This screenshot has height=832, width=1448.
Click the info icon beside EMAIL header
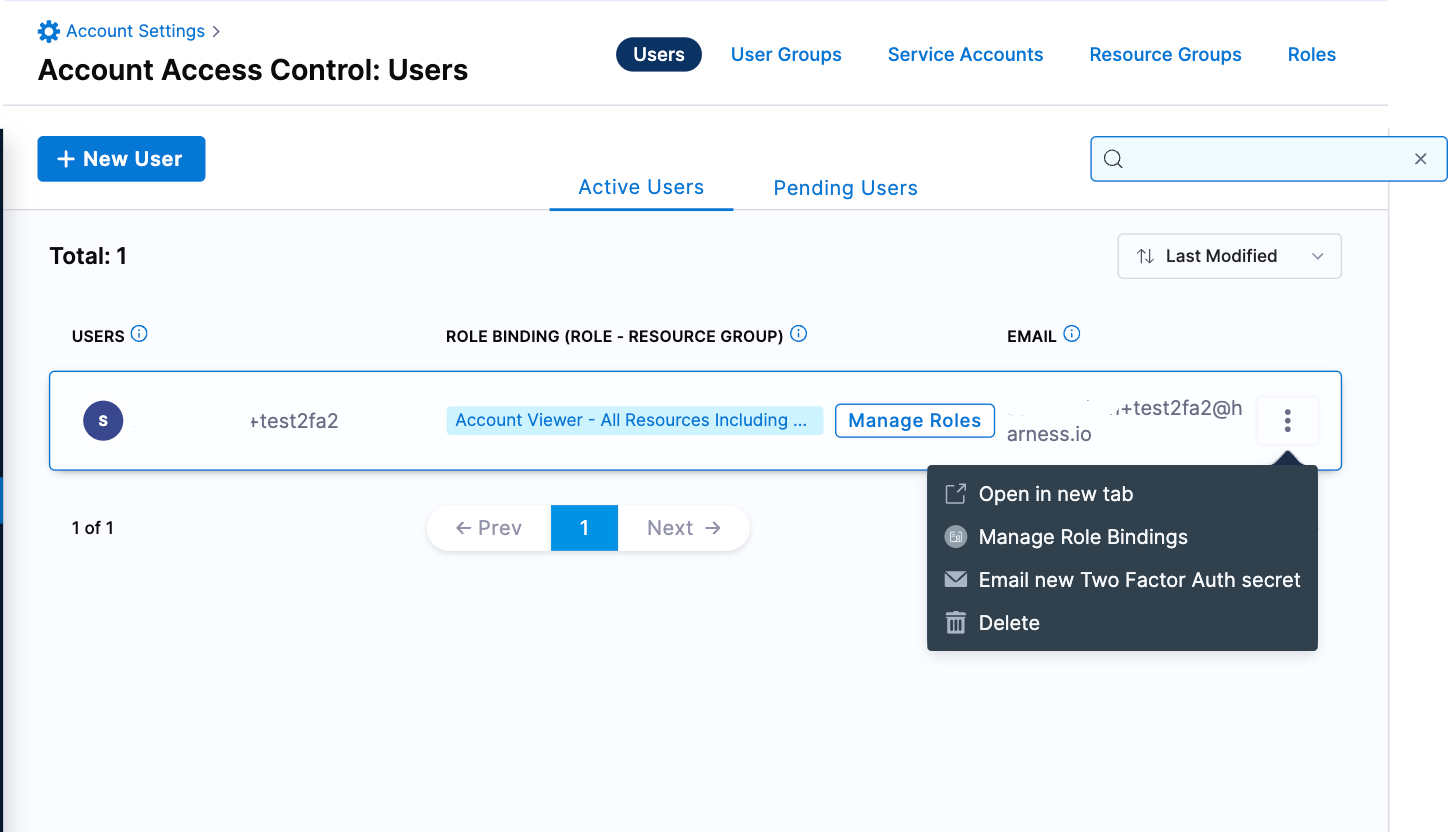pos(1072,334)
